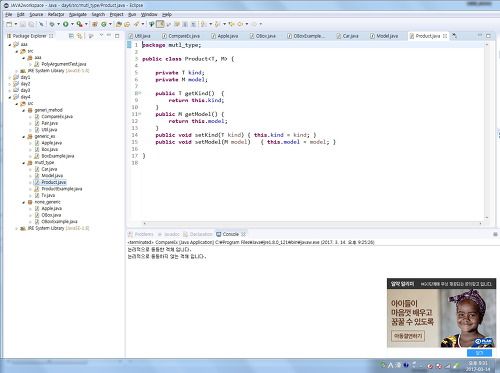Click the button below the popup ad
The height and width of the screenshot is (373, 500).
479,353
